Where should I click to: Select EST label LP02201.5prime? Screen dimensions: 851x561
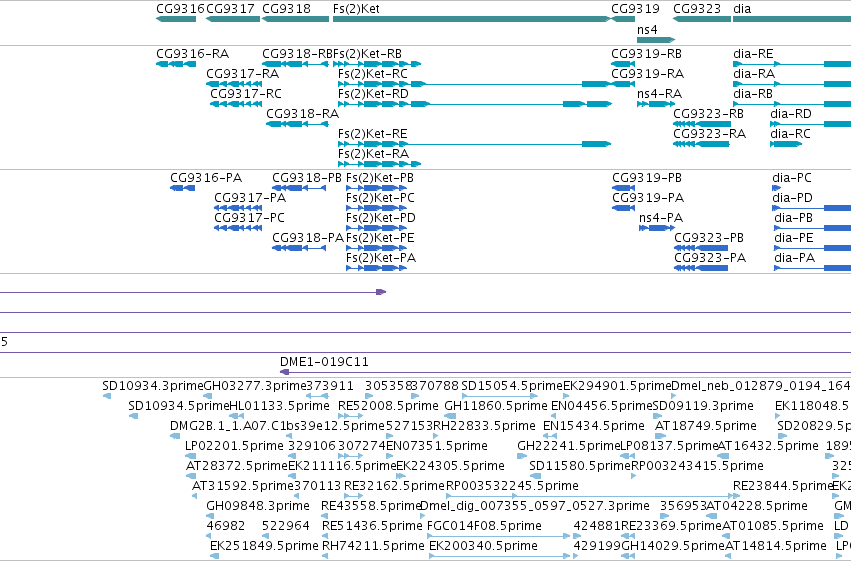tap(234, 446)
